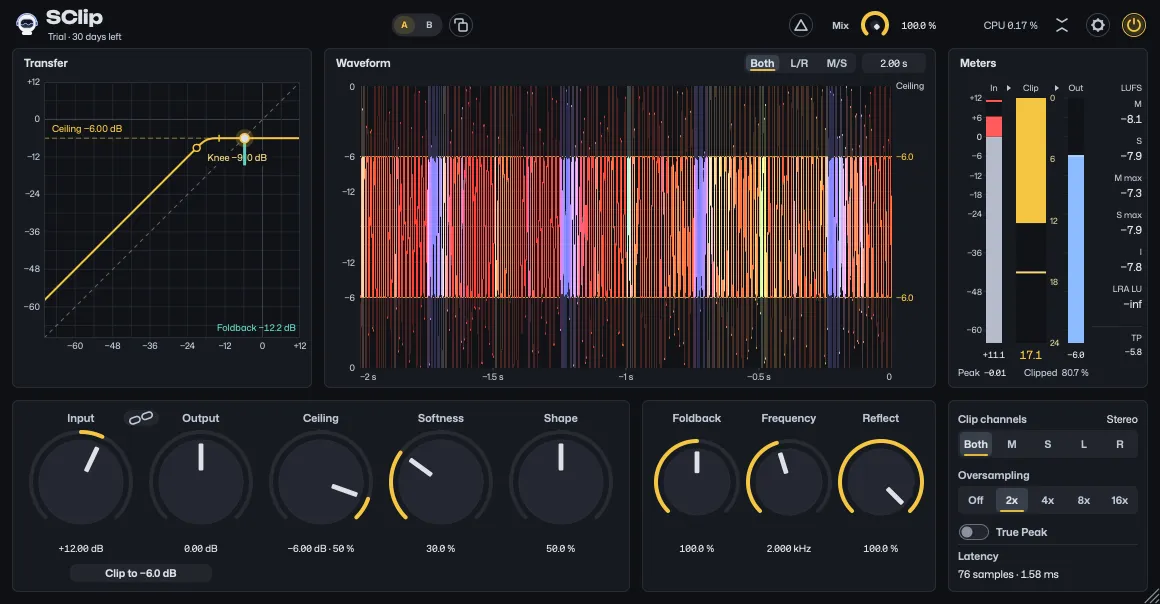Copy A/B state with the copy icon
This screenshot has height=604, width=1160.
tap(461, 25)
